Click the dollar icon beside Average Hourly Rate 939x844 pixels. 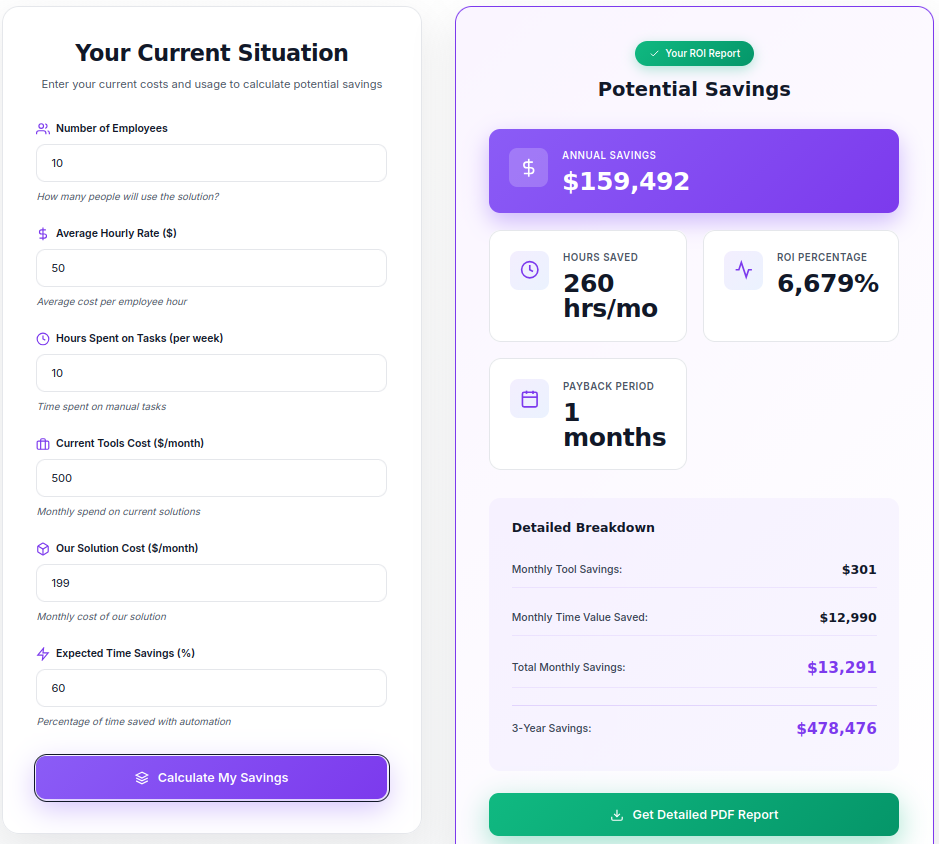tap(43, 234)
